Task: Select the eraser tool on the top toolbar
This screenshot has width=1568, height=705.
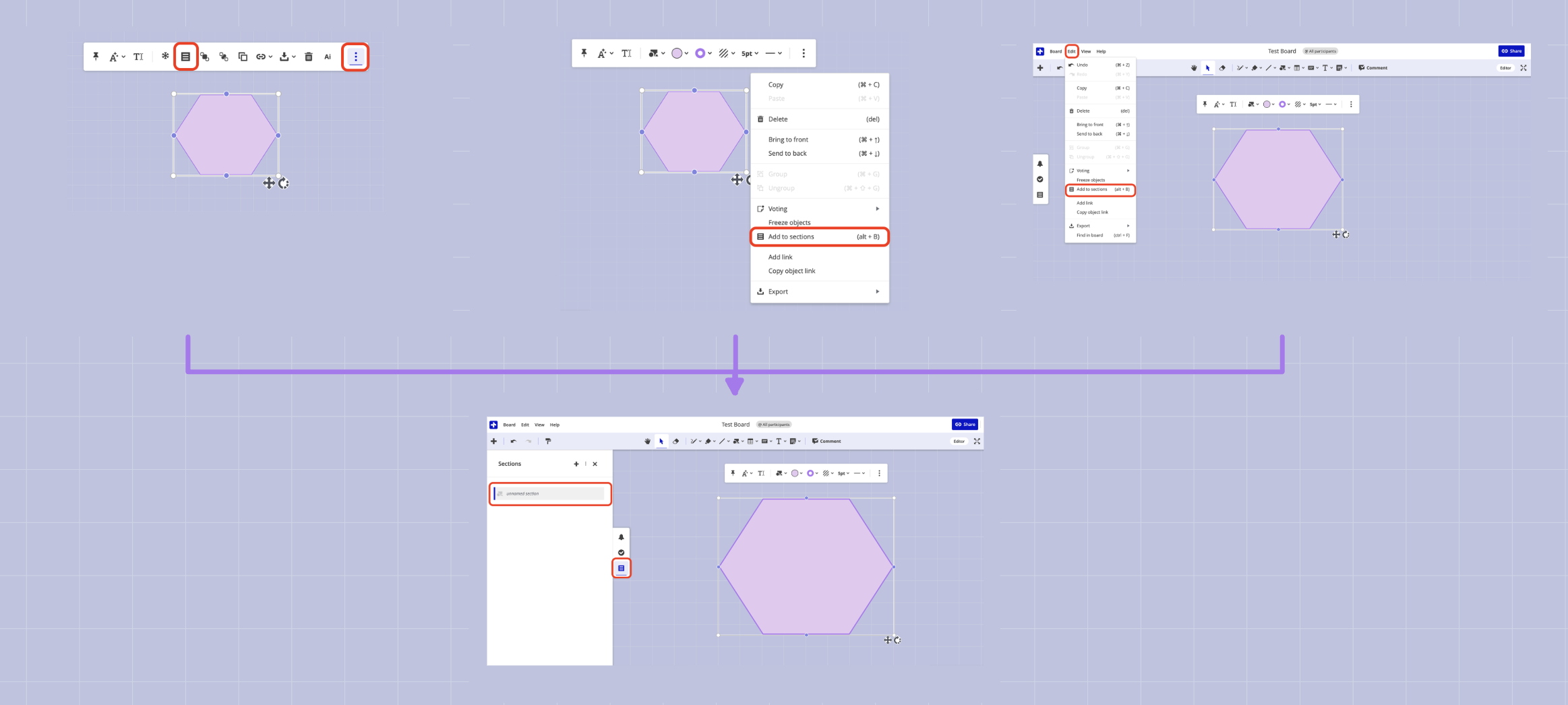Action: click(x=675, y=441)
